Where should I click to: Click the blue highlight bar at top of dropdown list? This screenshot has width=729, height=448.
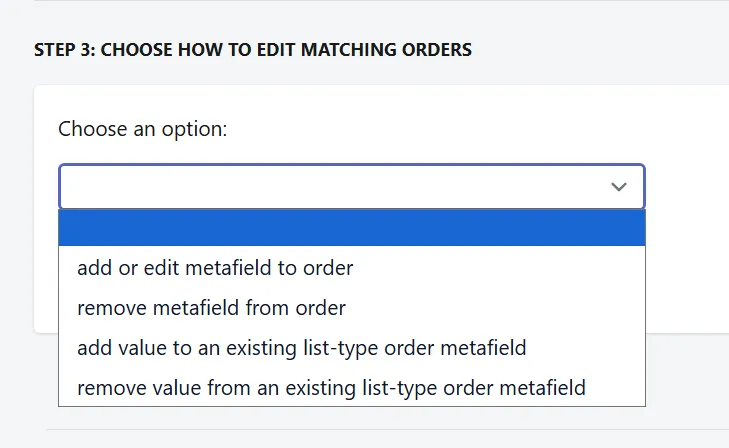tap(352, 228)
